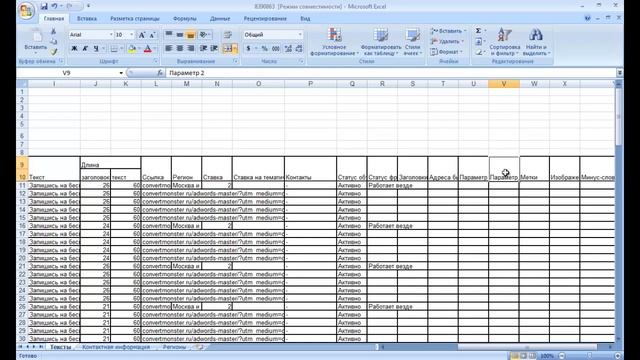Decrease the cell indent
The image size is (640, 360).
click(203, 49)
